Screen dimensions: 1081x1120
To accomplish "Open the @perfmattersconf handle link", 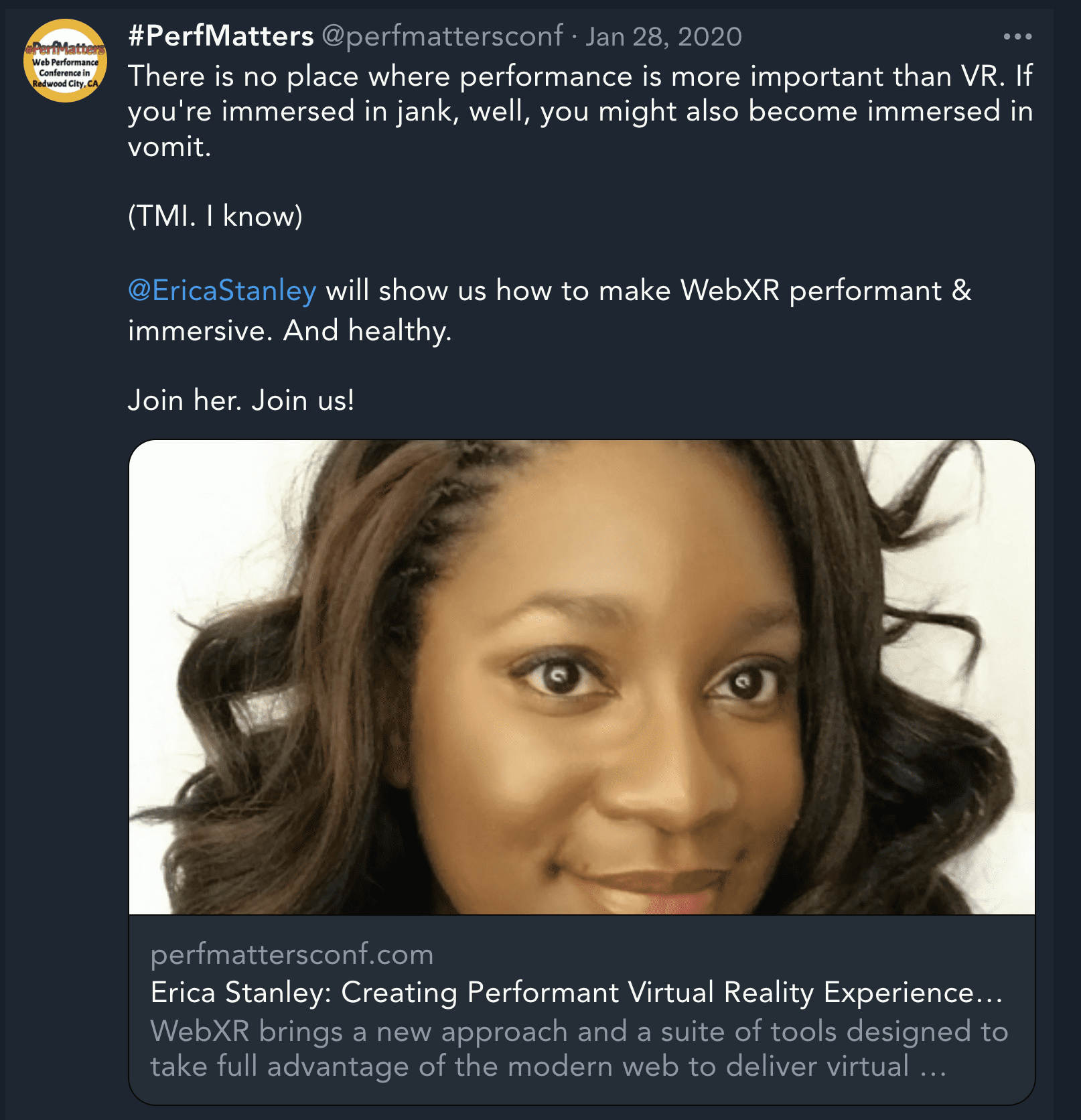I will [442, 36].
